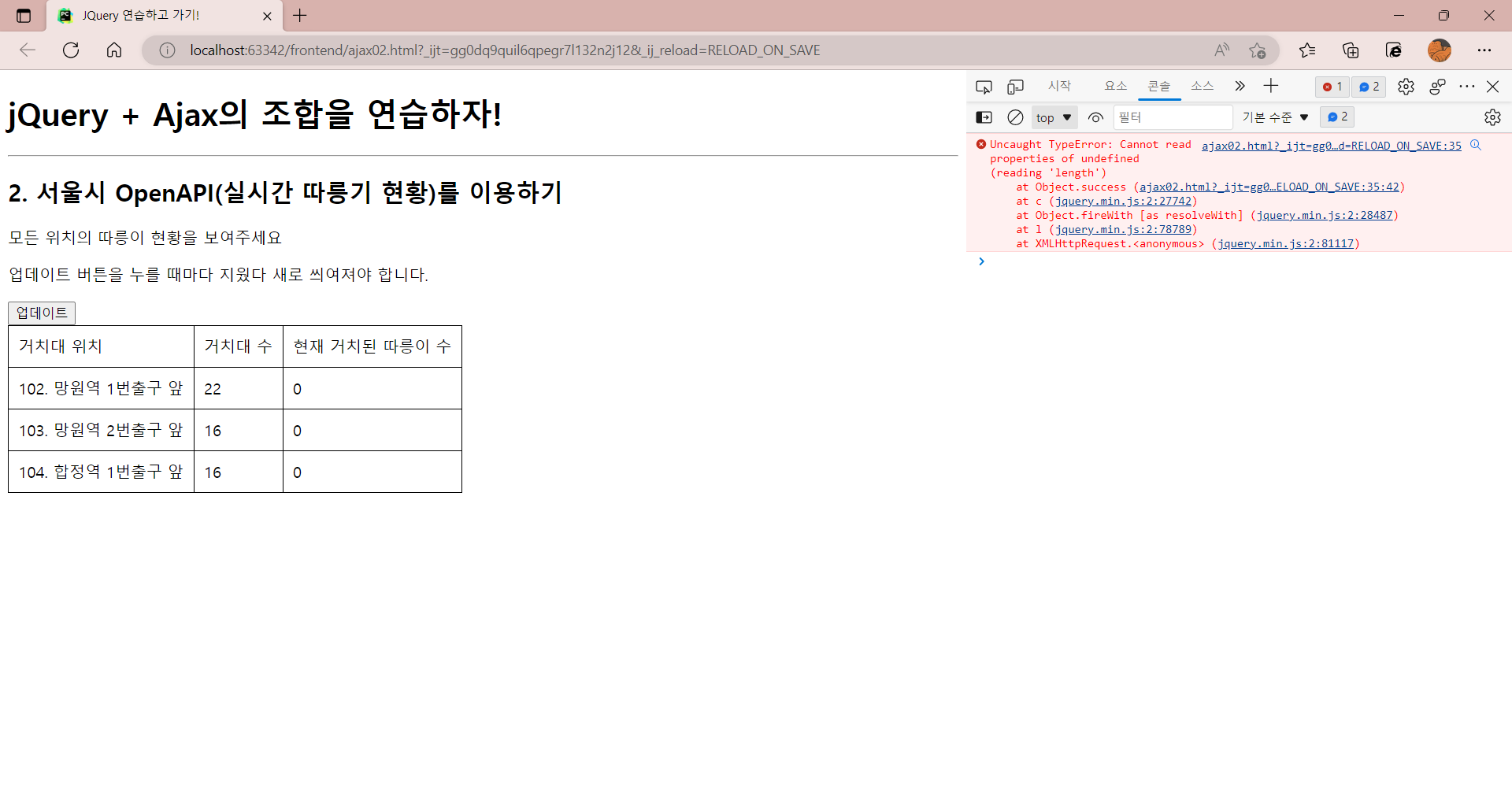Click the 필터 console filter field
The width and height of the screenshot is (1512, 811).
pos(1173,117)
